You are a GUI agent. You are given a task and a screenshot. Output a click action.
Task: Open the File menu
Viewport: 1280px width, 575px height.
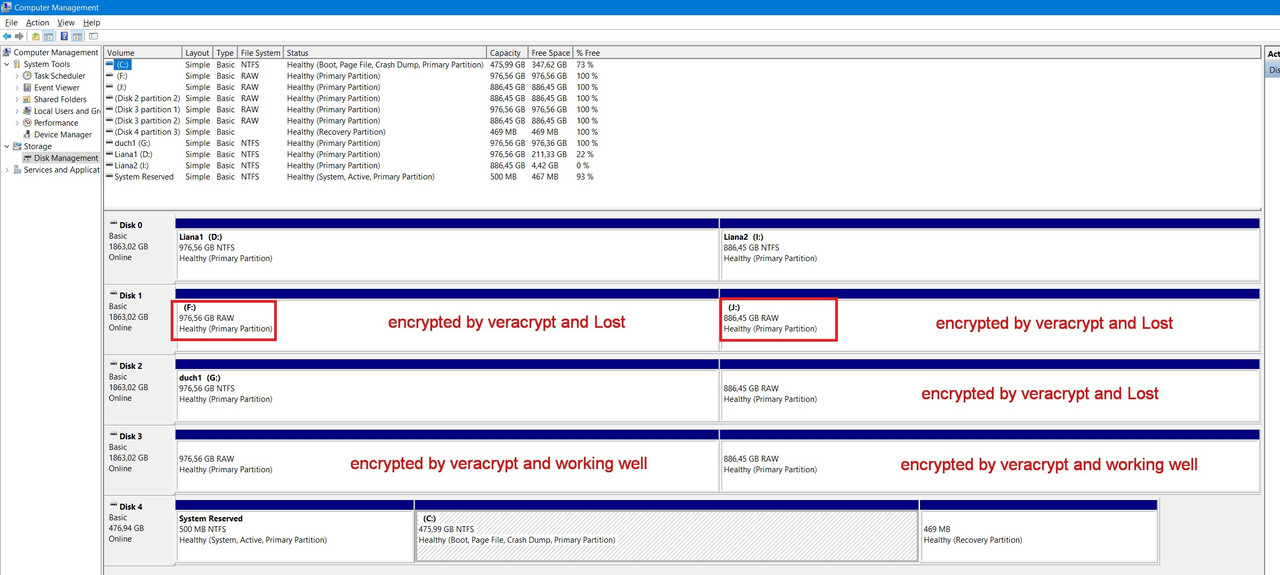click(11, 22)
